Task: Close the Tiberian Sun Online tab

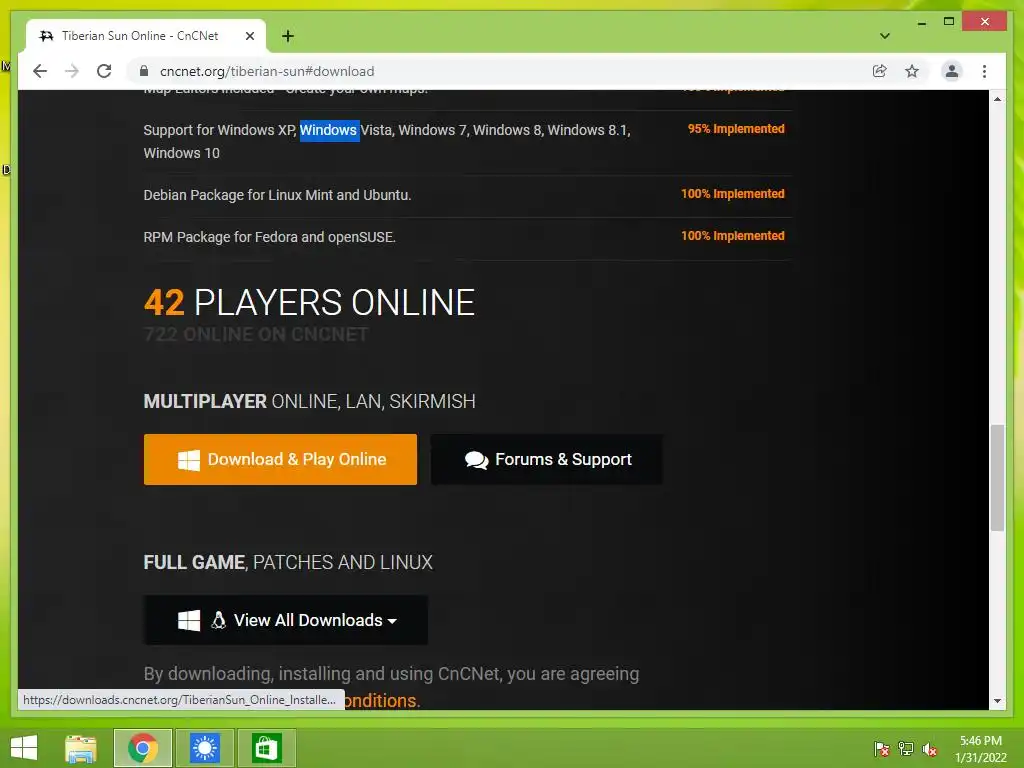Action: pyautogui.click(x=249, y=36)
